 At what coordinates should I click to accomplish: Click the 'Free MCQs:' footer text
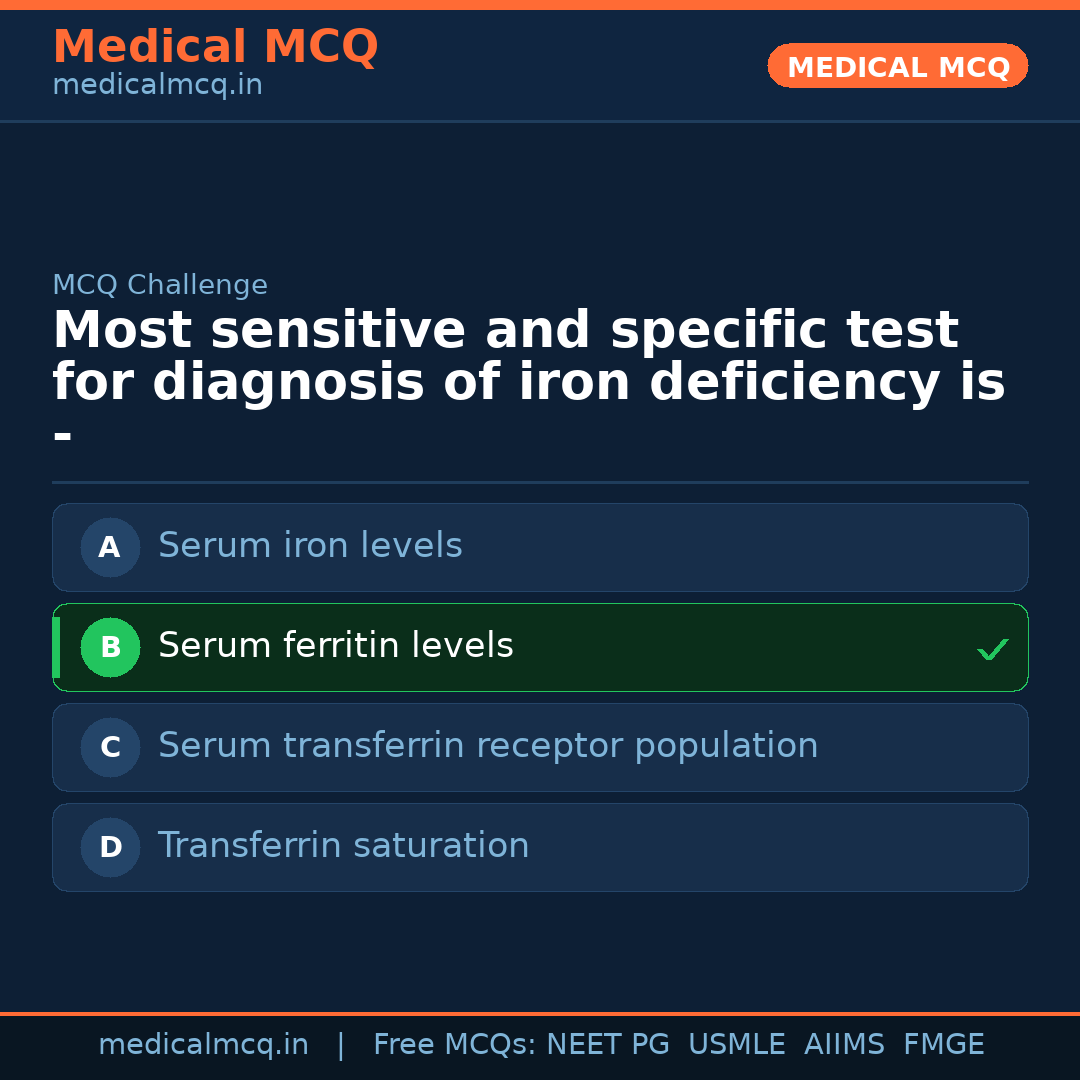[455, 1045]
